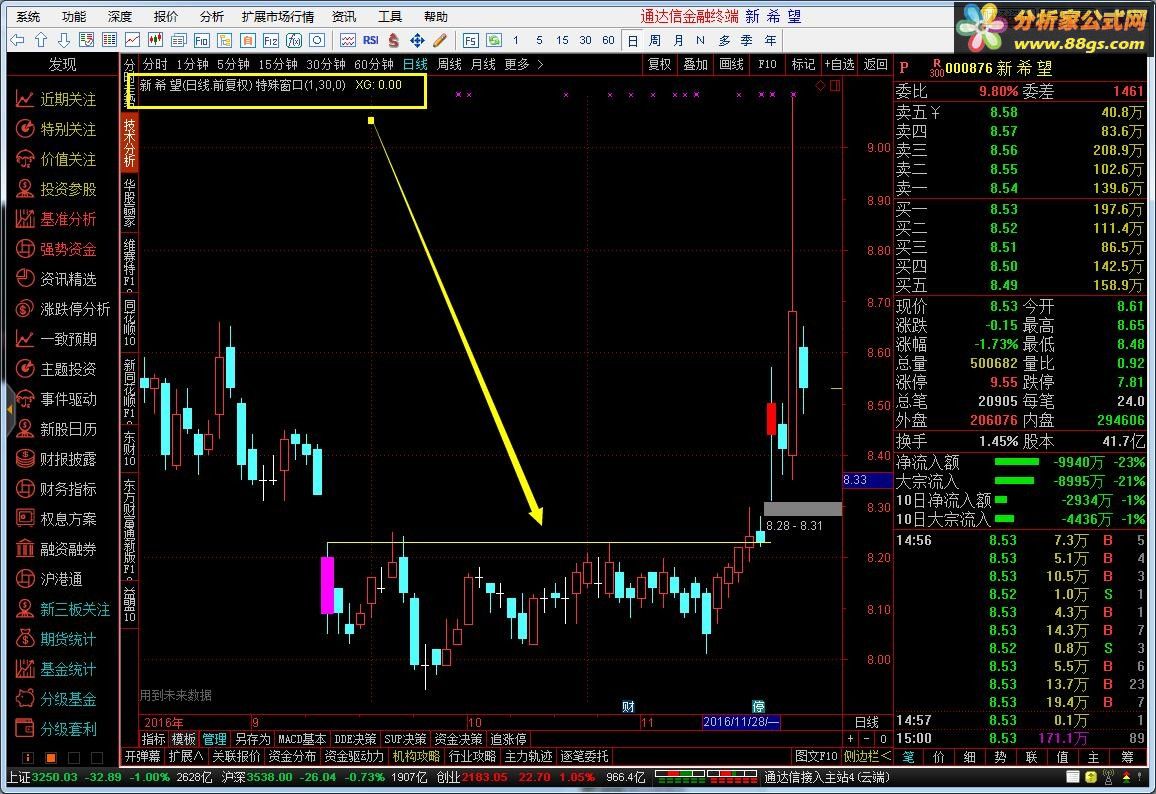
Task: Open the f(x) formula manager icon
Action: (293, 40)
